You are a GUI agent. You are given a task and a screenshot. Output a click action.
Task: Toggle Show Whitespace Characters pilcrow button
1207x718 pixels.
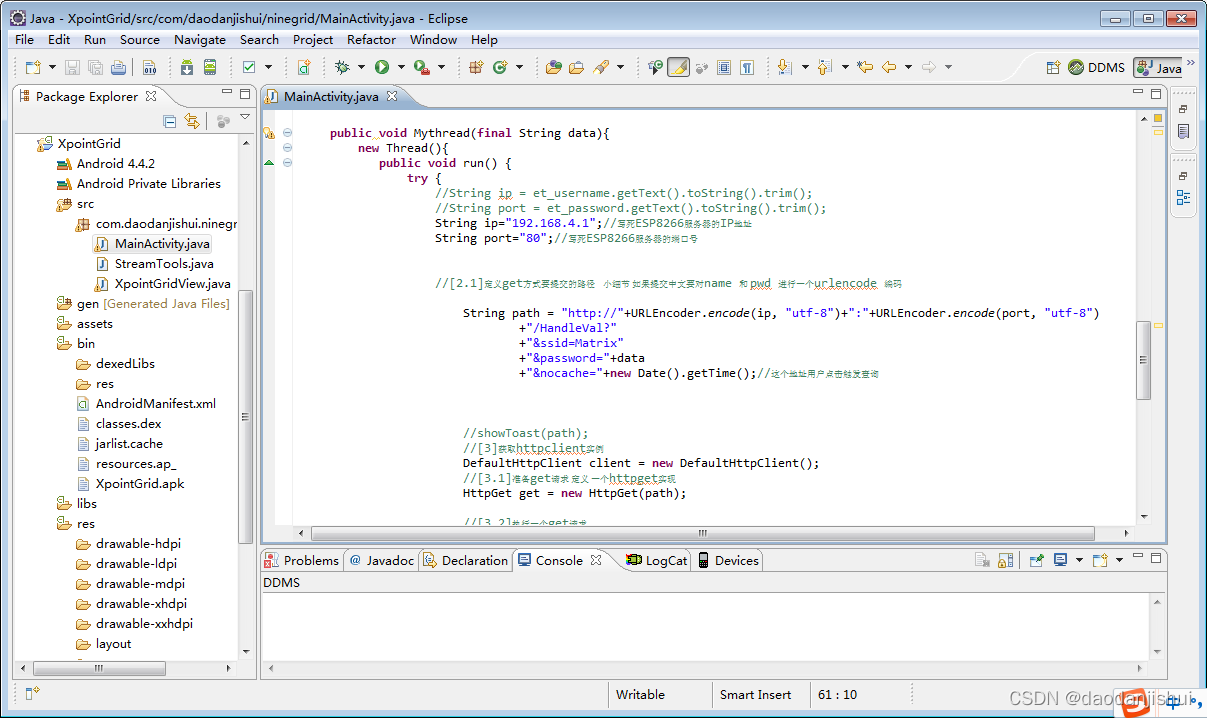pyautogui.click(x=746, y=67)
